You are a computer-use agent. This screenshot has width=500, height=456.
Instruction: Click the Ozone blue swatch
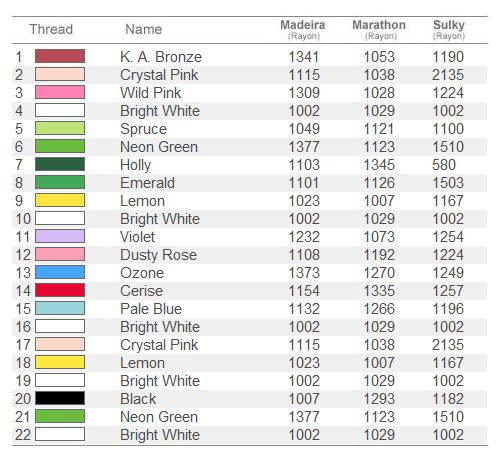point(60,272)
